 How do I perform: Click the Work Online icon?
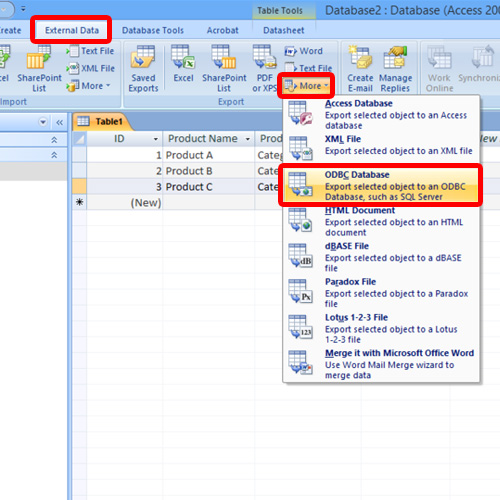[439, 69]
